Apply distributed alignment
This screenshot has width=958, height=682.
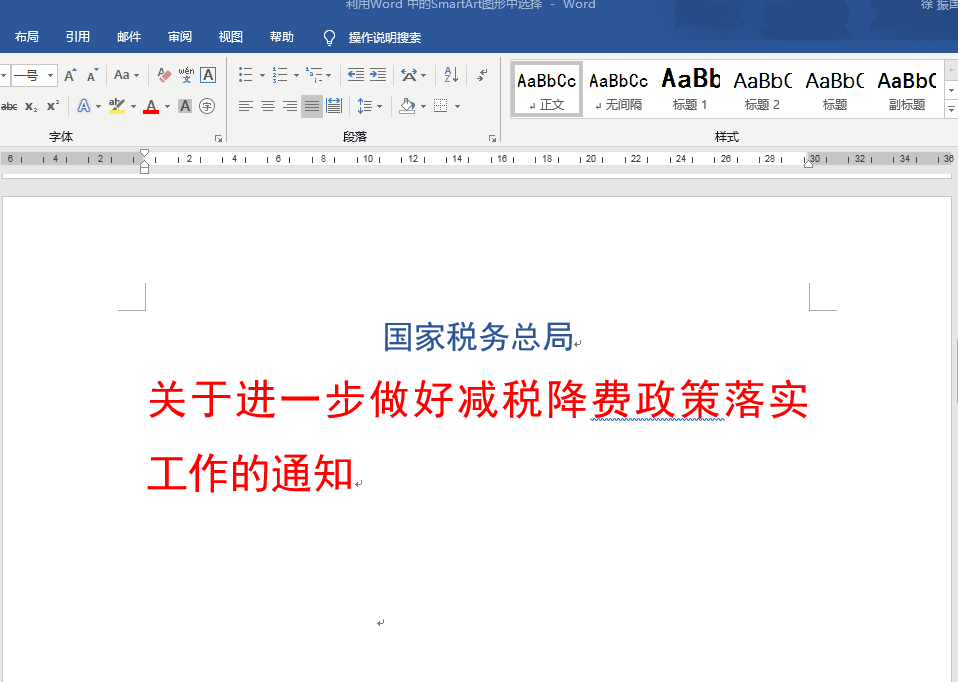point(334,106)
